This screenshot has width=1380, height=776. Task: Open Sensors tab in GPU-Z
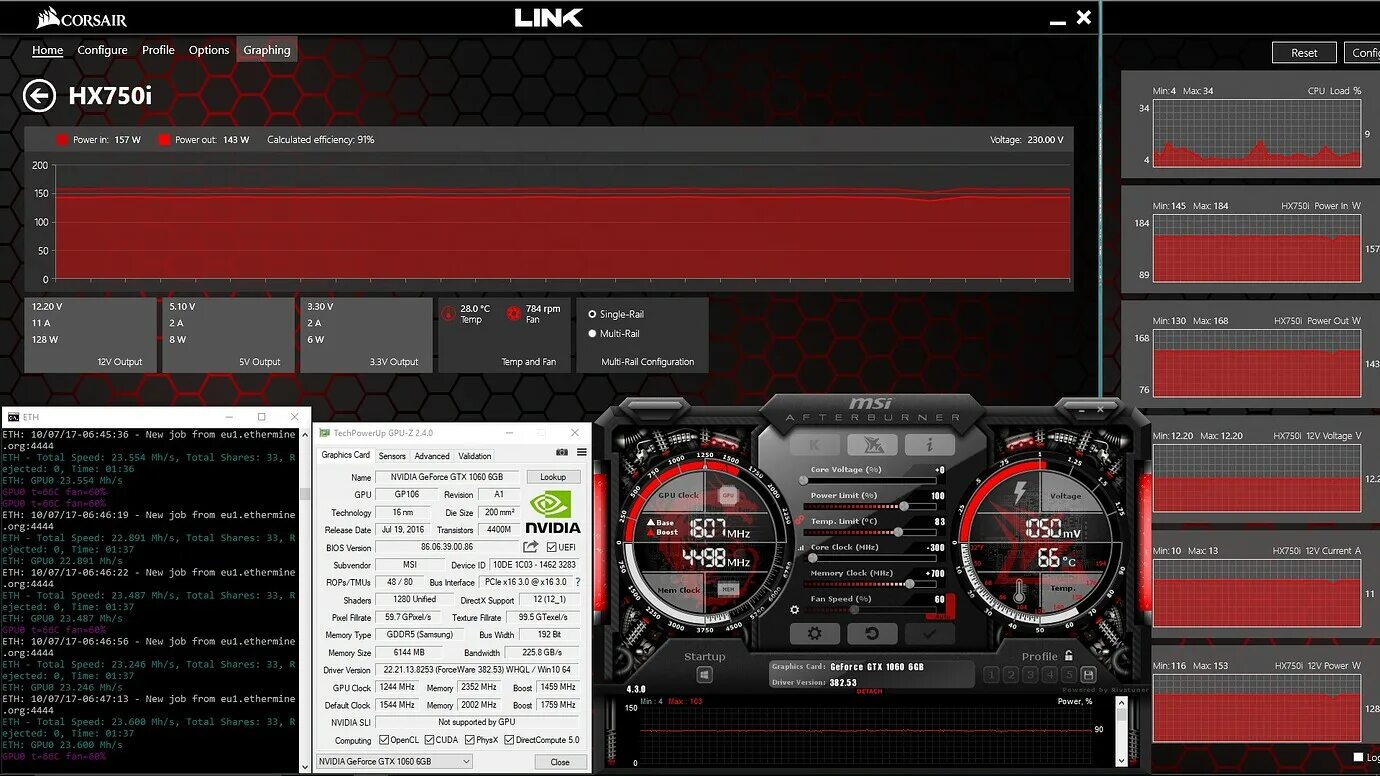pyautogui.click(x=392, y=456)
